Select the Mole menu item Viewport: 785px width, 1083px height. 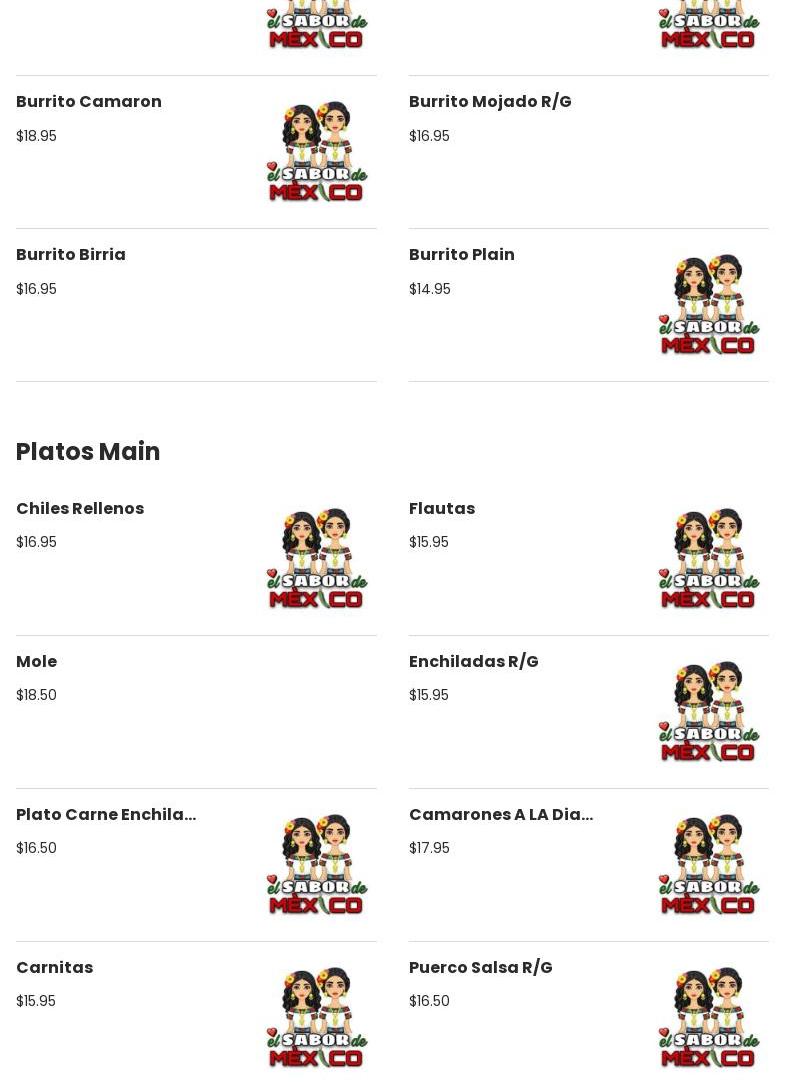coord(37,662)
